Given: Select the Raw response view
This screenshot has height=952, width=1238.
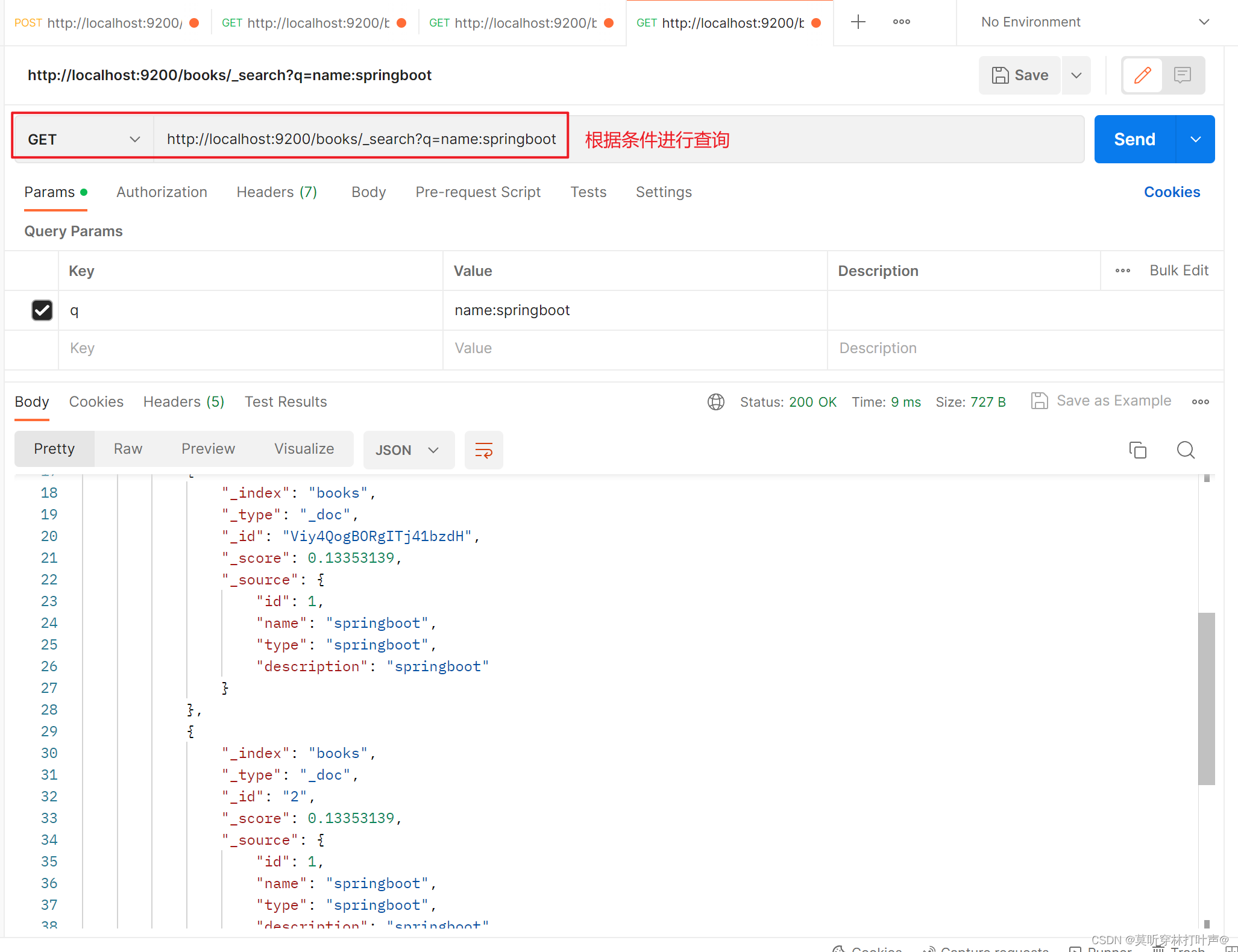Looking at the screenshot, I should (x=128, y=449).
